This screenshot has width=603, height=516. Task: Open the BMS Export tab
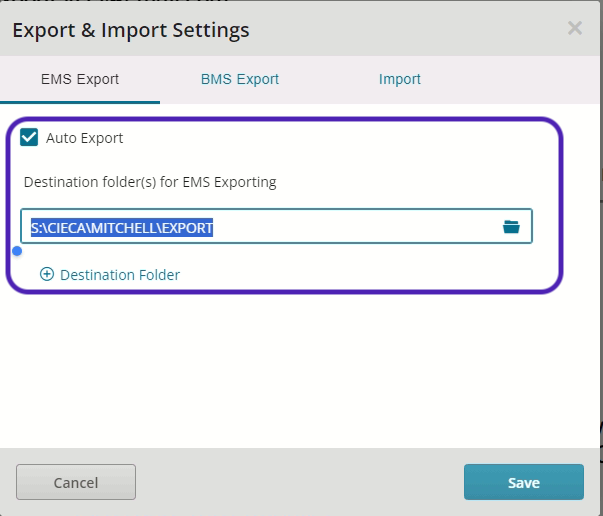(240, 79)
